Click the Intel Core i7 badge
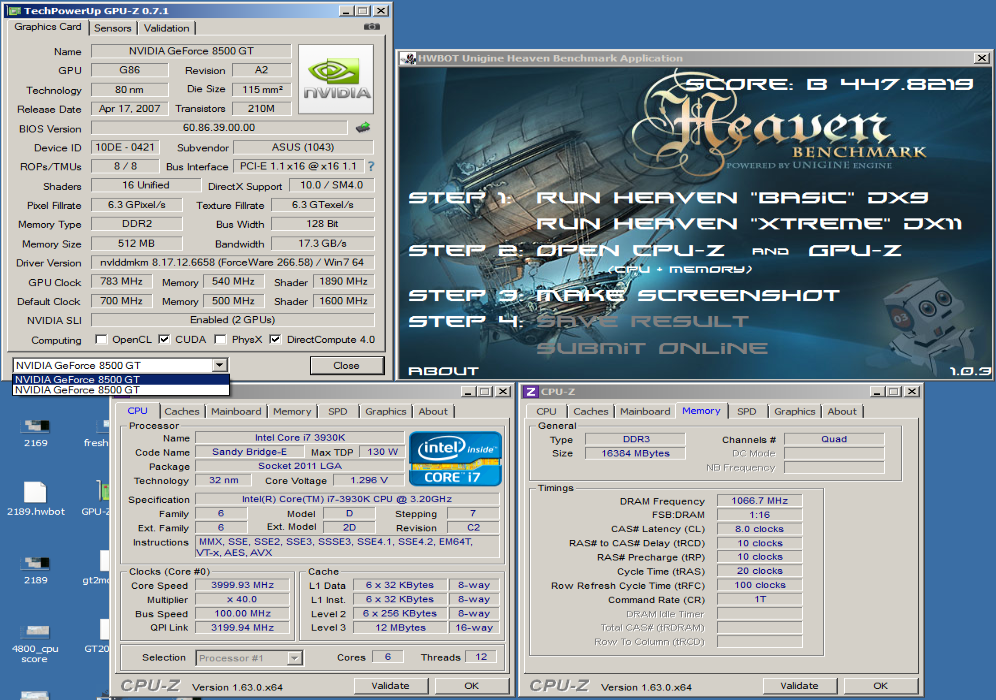Viewport: 996px width, 700px height. point(455,459)
